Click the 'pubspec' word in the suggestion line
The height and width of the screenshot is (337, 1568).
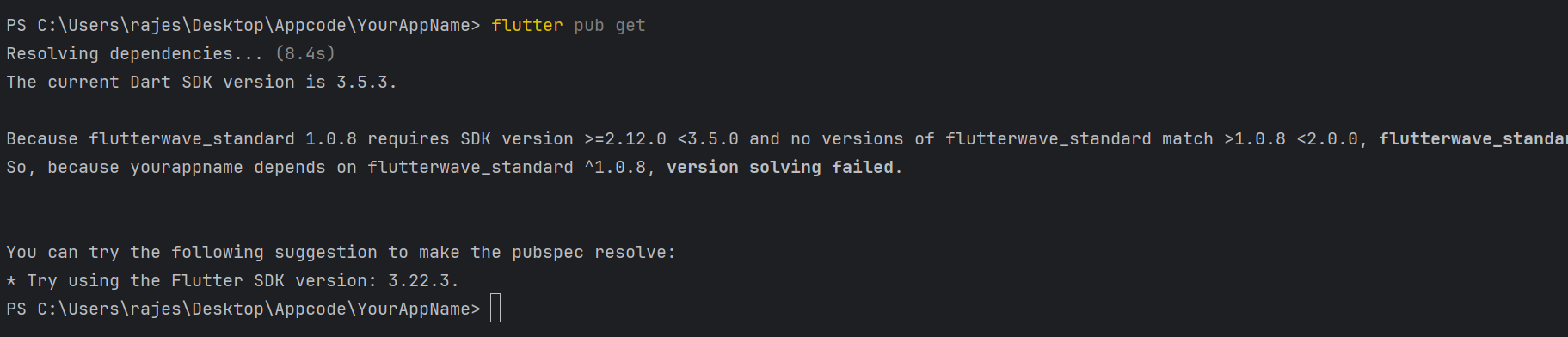548,253
